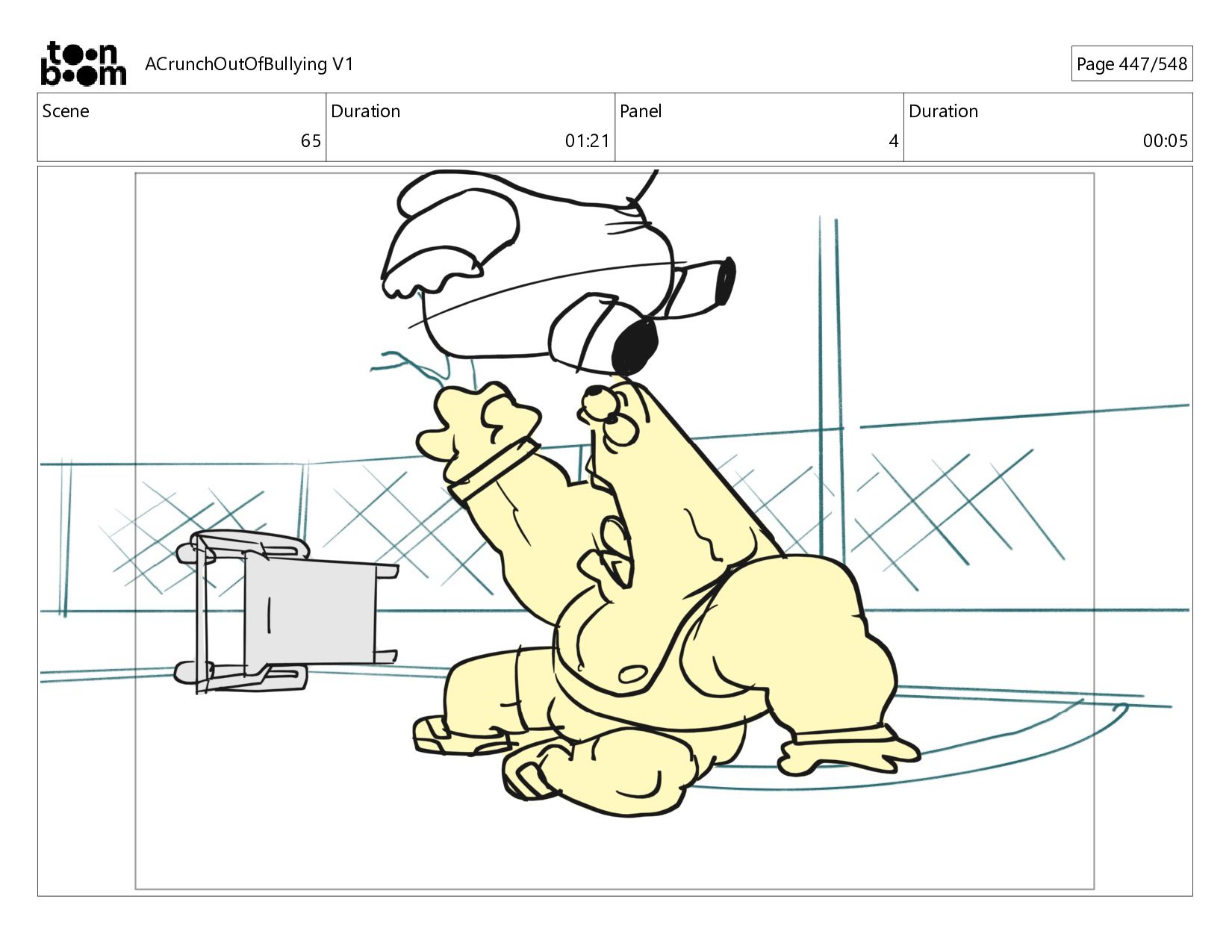The height and width of the screenshot is (952, 1232).
Task: Click the storyboard panel drawing
Action: (615, 531)
